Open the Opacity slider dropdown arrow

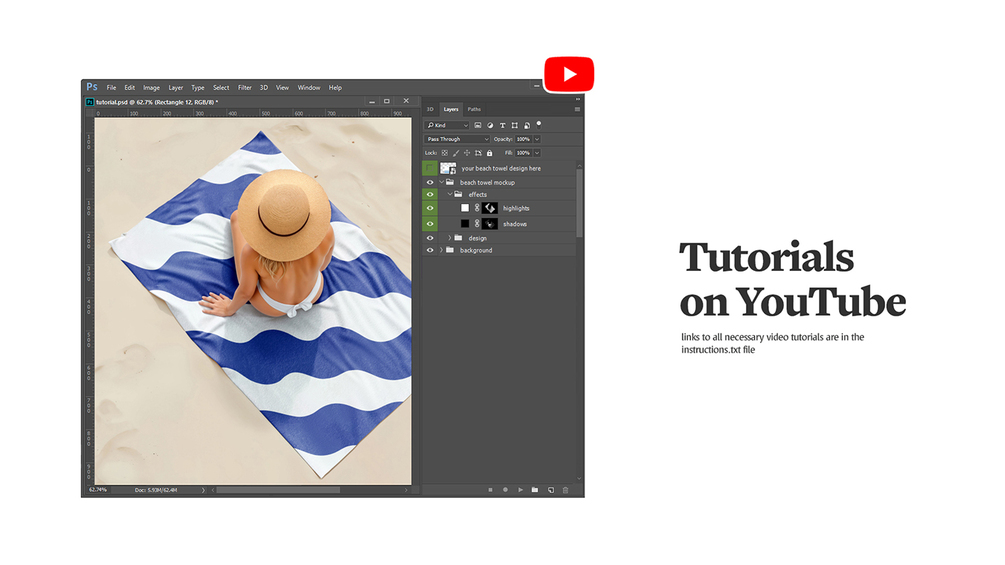click(537, 139)
